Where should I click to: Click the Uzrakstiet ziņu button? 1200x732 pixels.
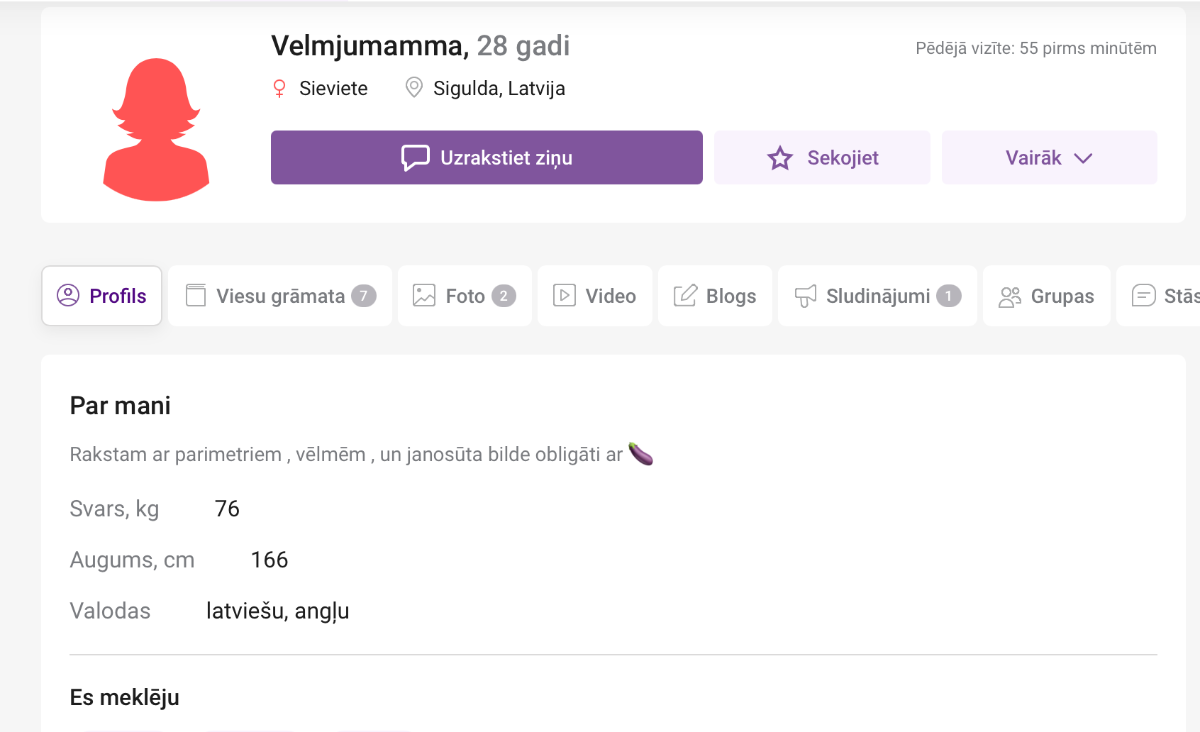point(487,158)
